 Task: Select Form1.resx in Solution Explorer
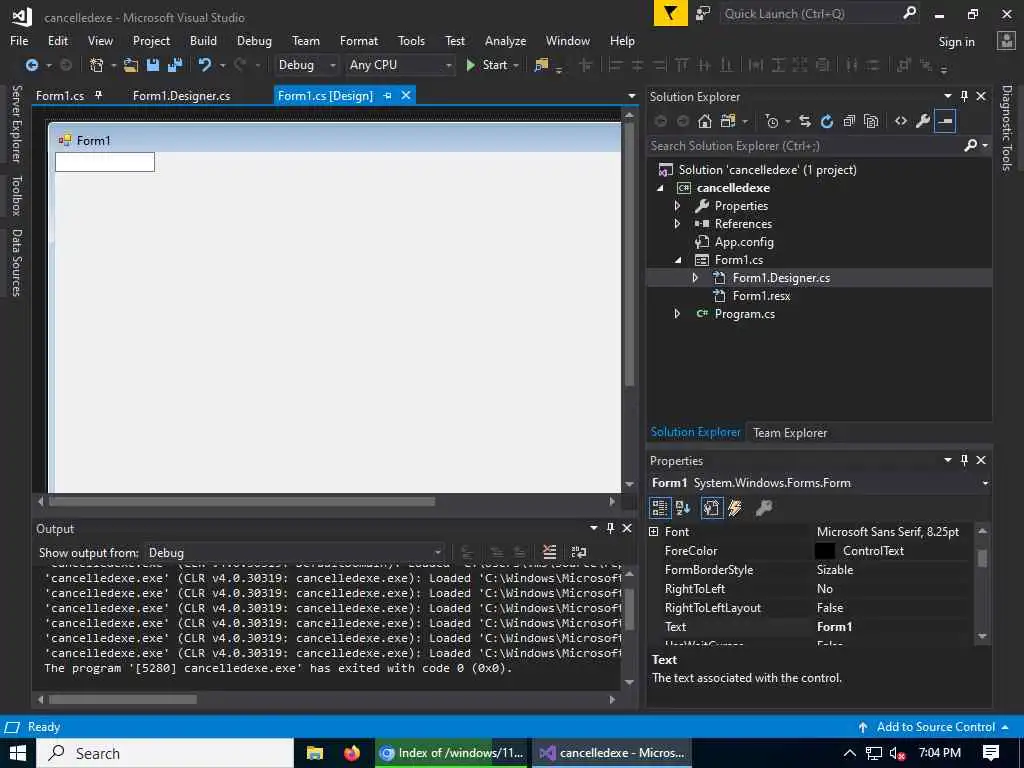[x=761, y=296]
